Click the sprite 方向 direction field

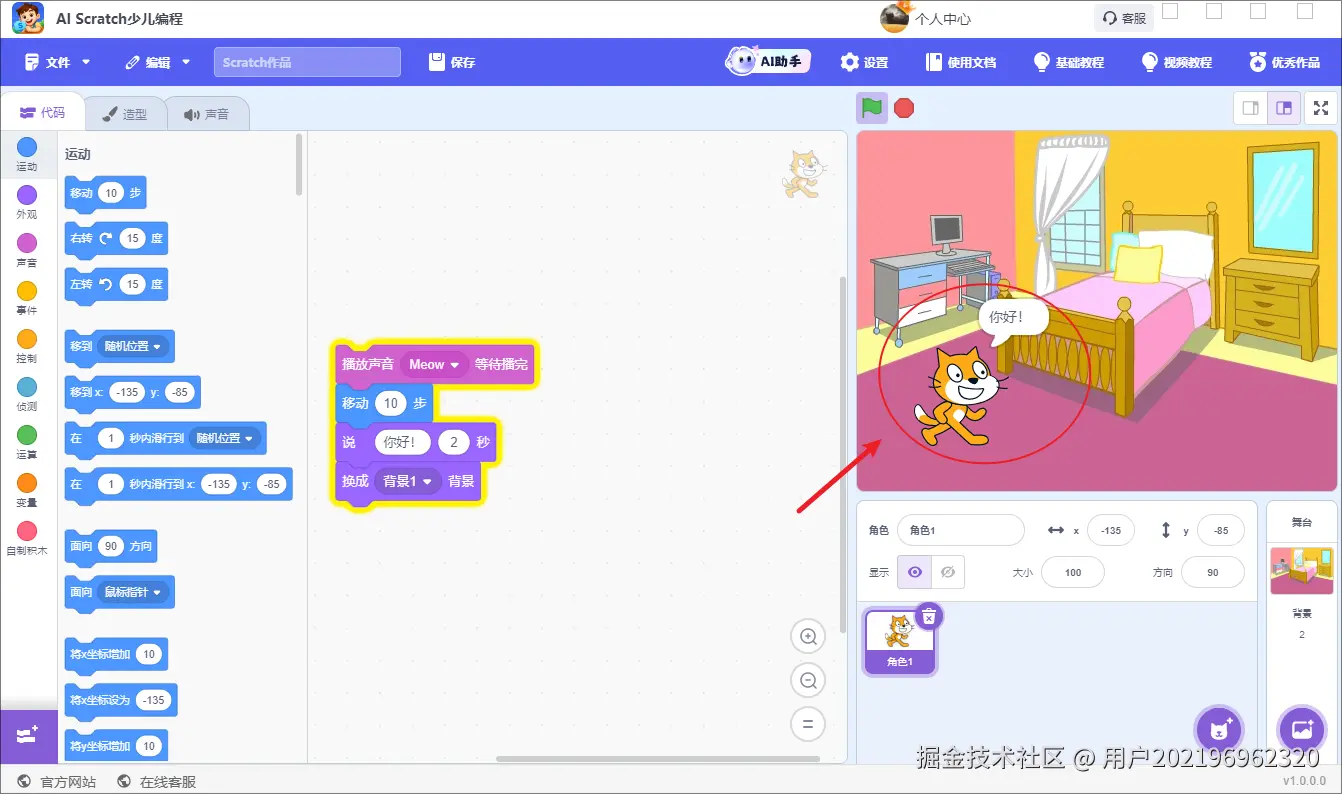1212,573
